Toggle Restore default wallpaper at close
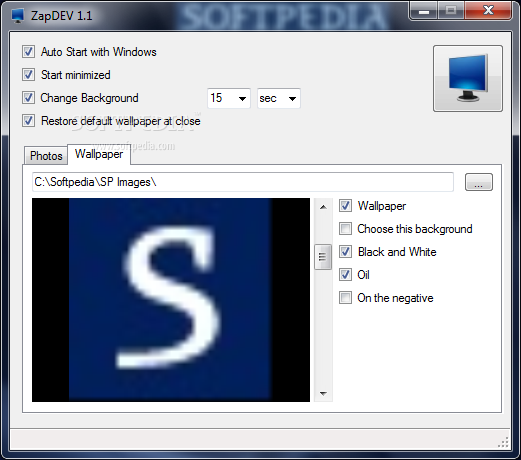Screen dimensions: 521x460 (x=28, y=121)
